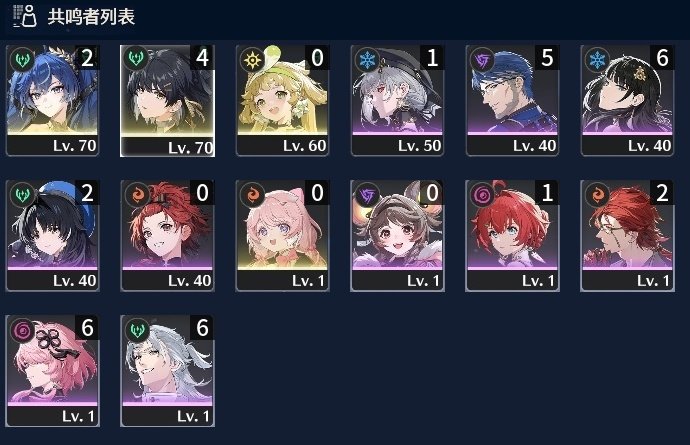This screenshot has height=445, width=690.
Task: Click the Fusion icon on pink cat-eared character card
Action: (252, 195)
